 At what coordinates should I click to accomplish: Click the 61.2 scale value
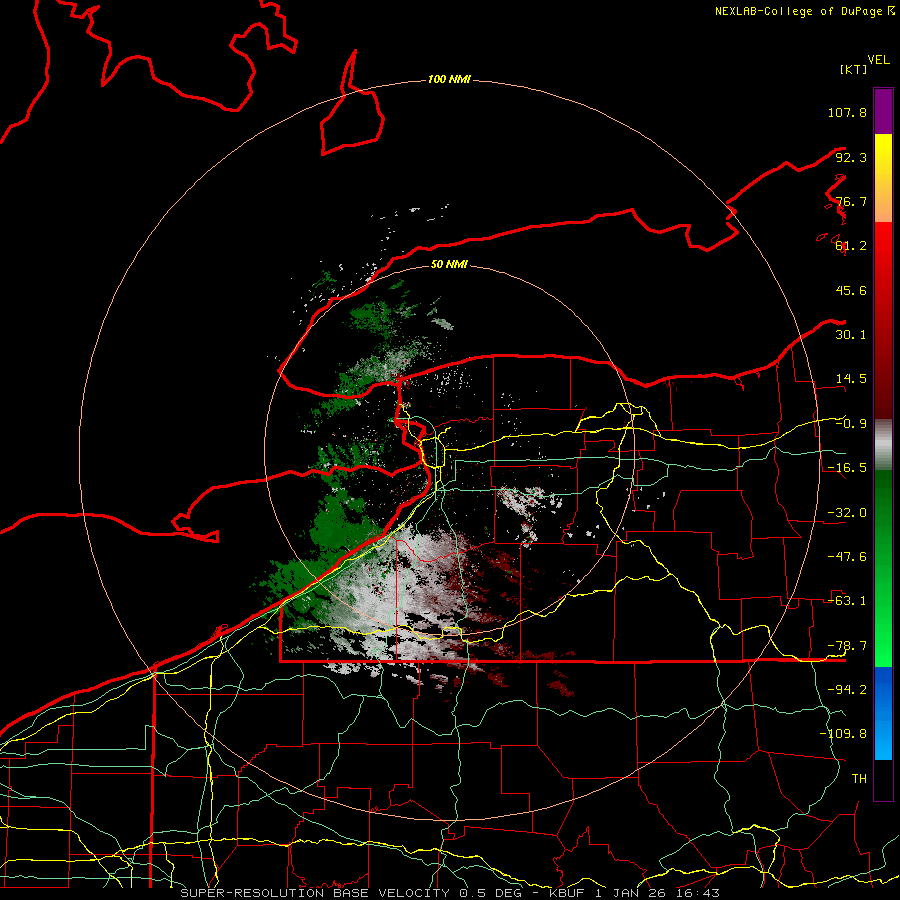point(851,246)
